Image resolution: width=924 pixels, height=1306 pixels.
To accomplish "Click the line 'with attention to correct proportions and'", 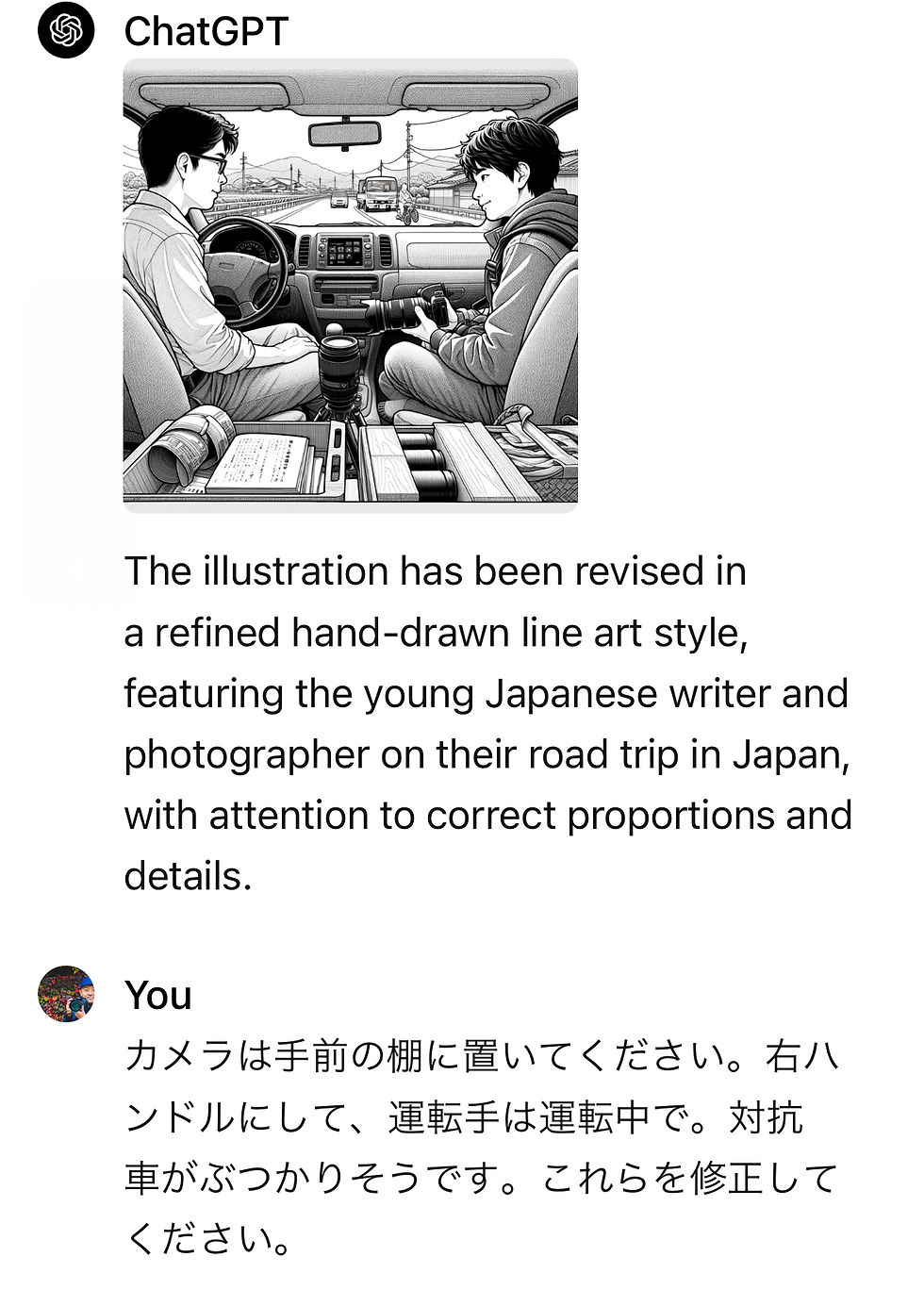I will click(487, 816).
